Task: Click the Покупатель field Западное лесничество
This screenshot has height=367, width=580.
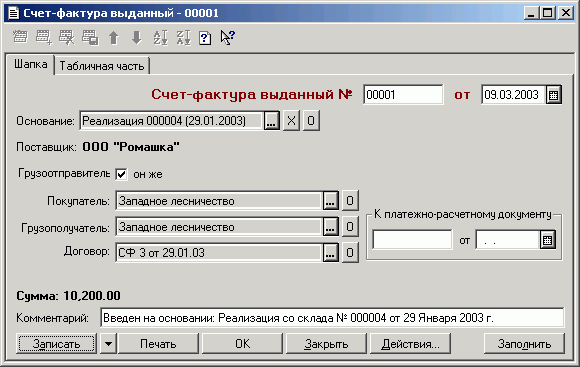Action: coord(219,201)
